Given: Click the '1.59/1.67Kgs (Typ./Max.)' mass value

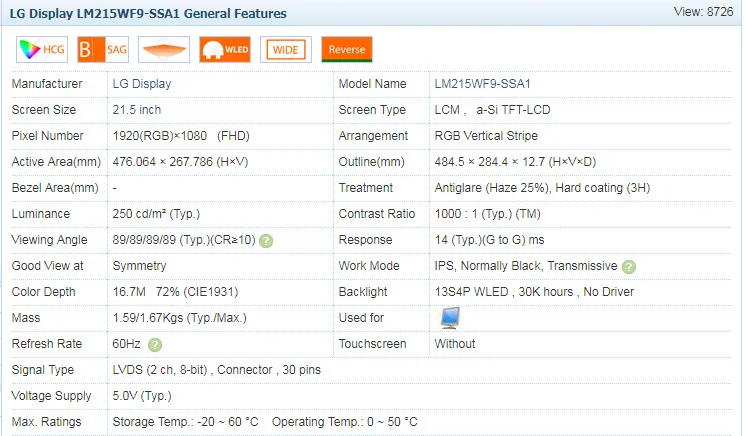Looking at the screenshot, I should pos(180,318).
